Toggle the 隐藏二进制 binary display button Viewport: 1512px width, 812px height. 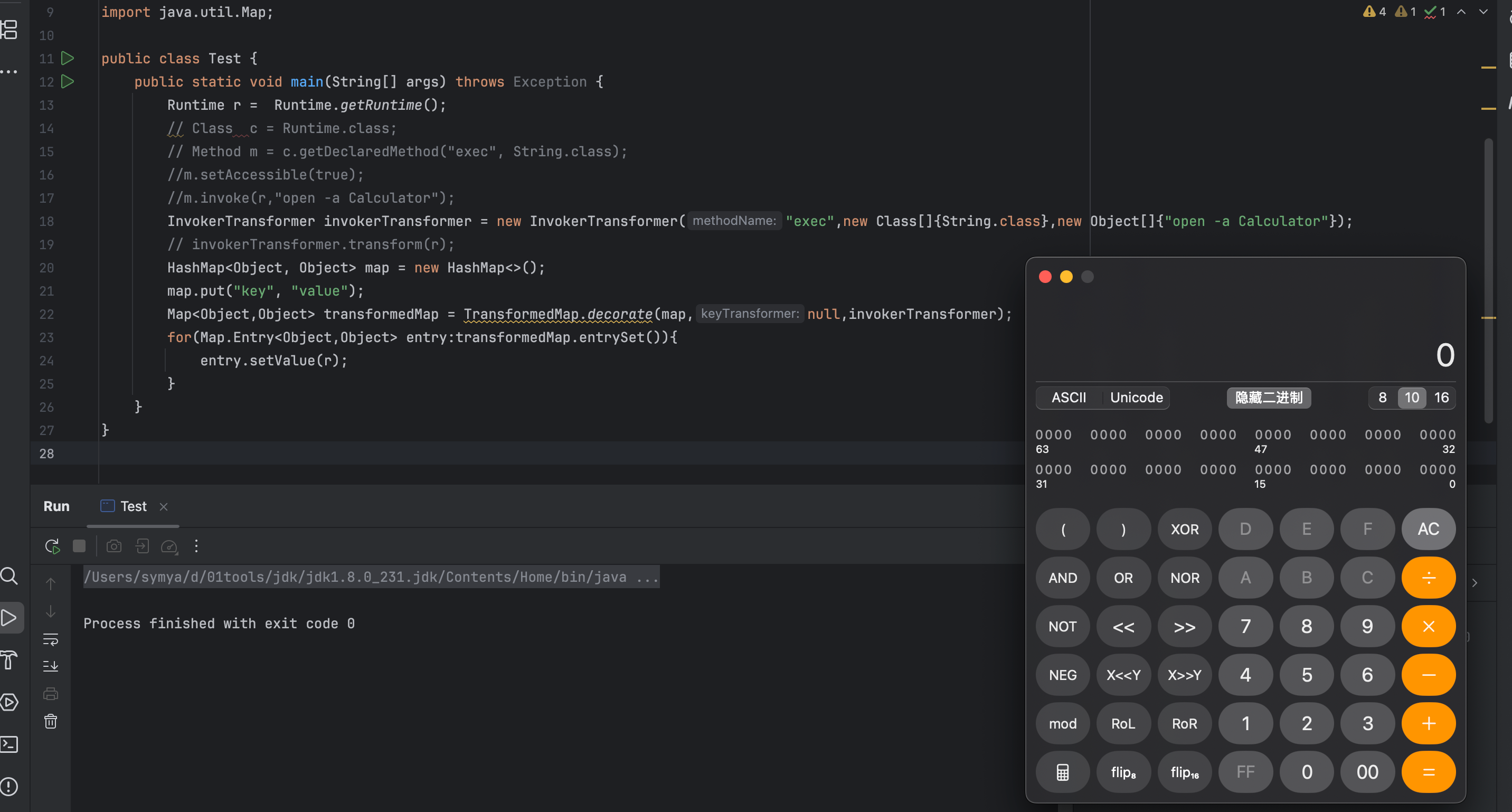pyautogui.click(x=1269, y=398)
